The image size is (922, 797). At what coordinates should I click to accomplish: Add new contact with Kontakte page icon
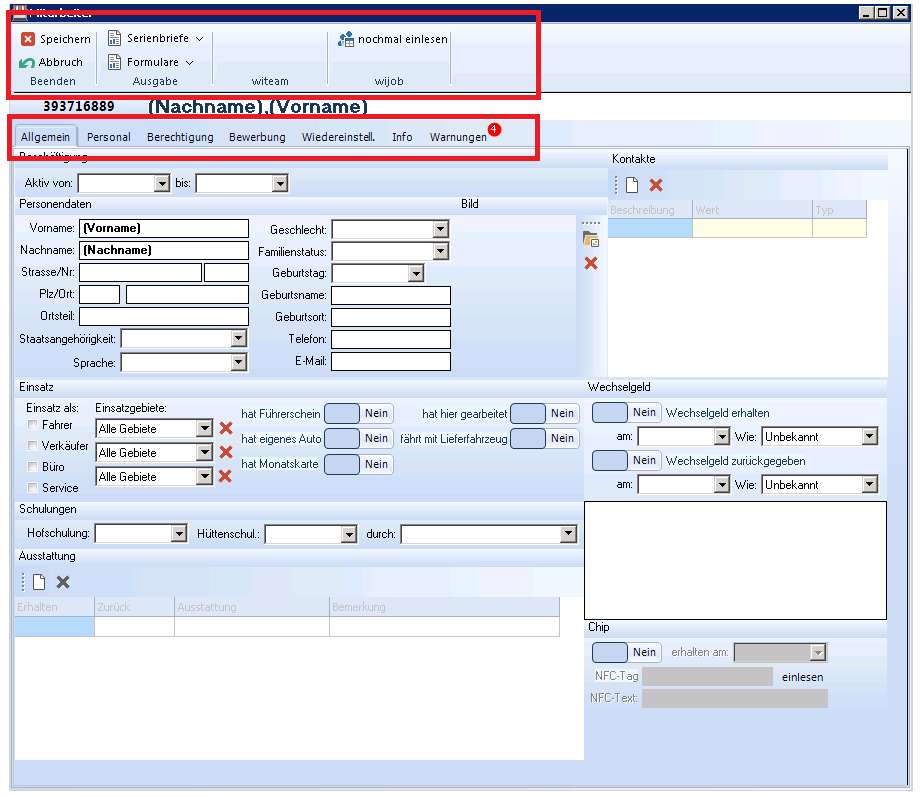point(632,185)
